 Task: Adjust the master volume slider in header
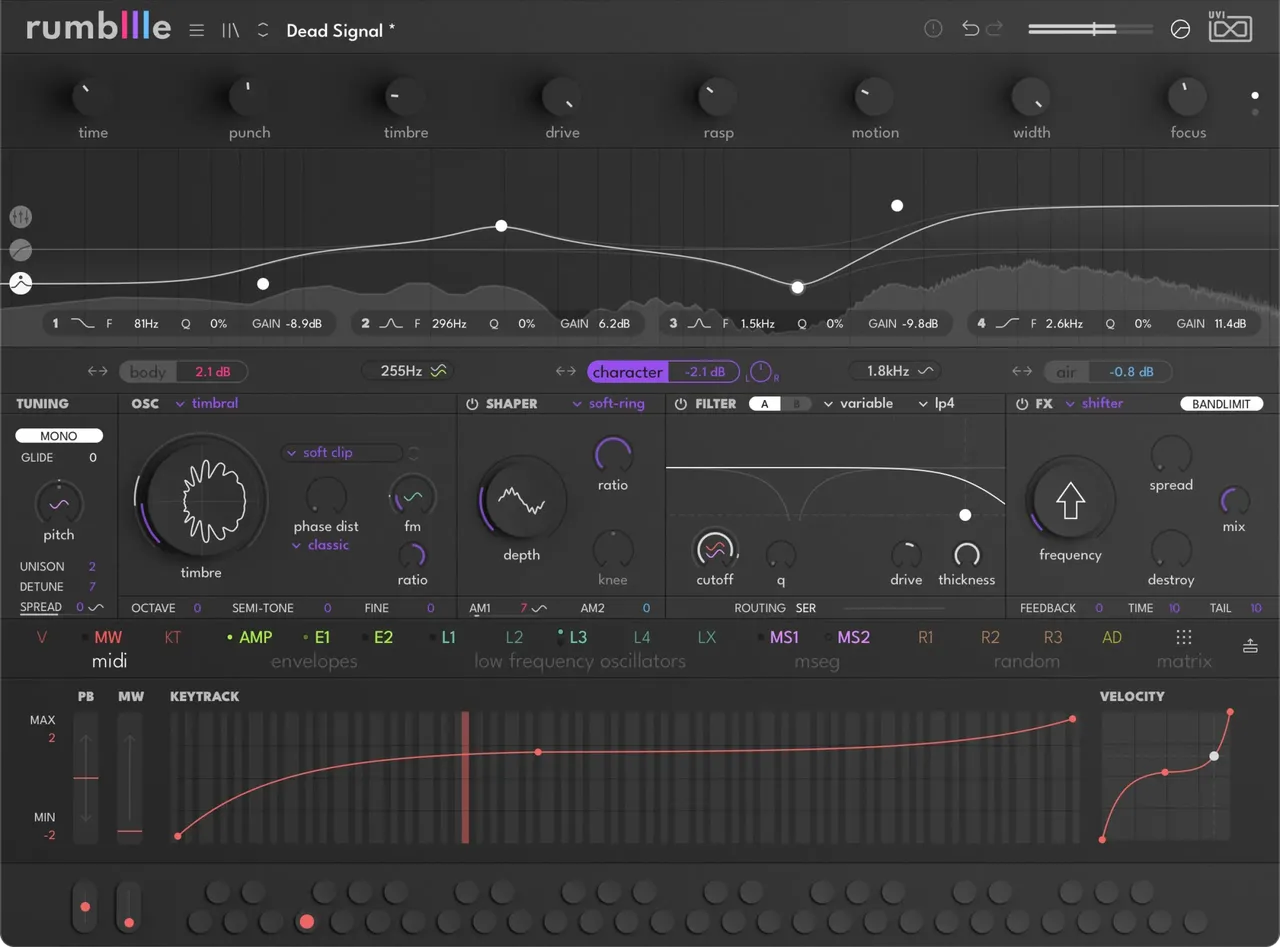(1090, 29)
